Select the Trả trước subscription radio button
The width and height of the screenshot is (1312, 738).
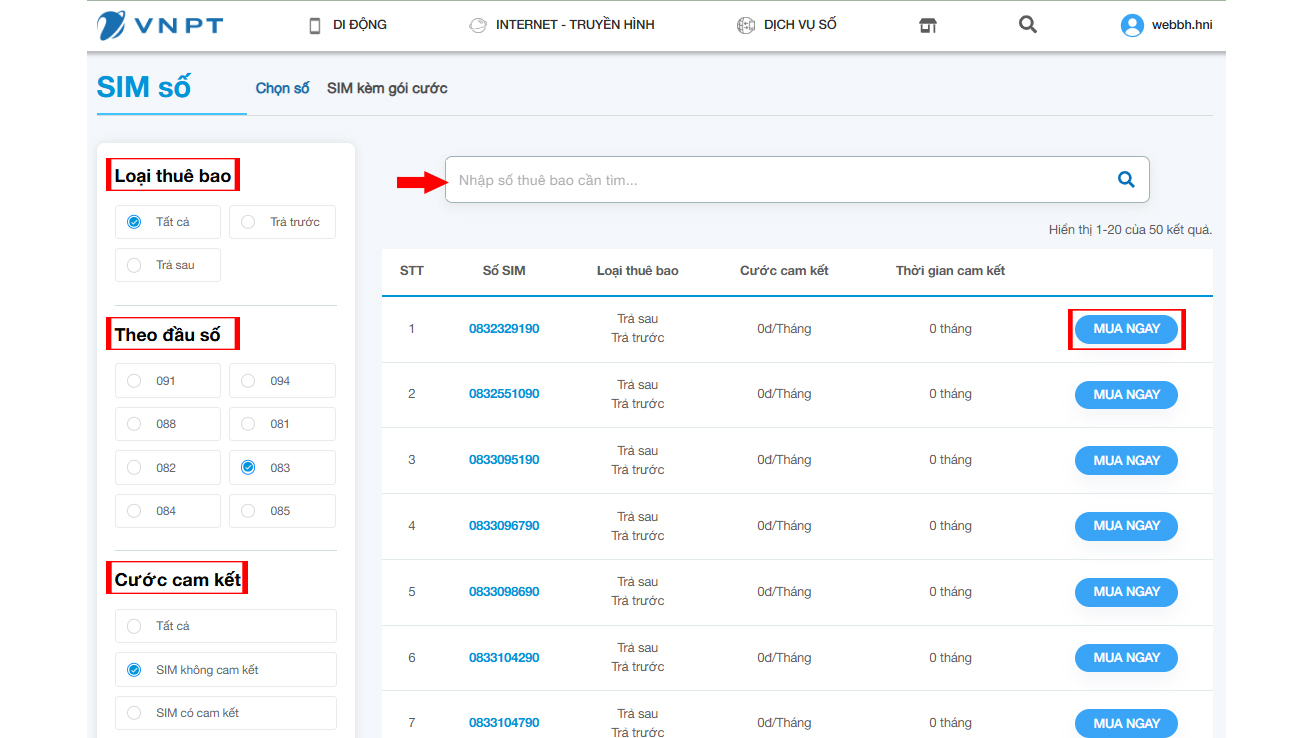tap(247, 221)
